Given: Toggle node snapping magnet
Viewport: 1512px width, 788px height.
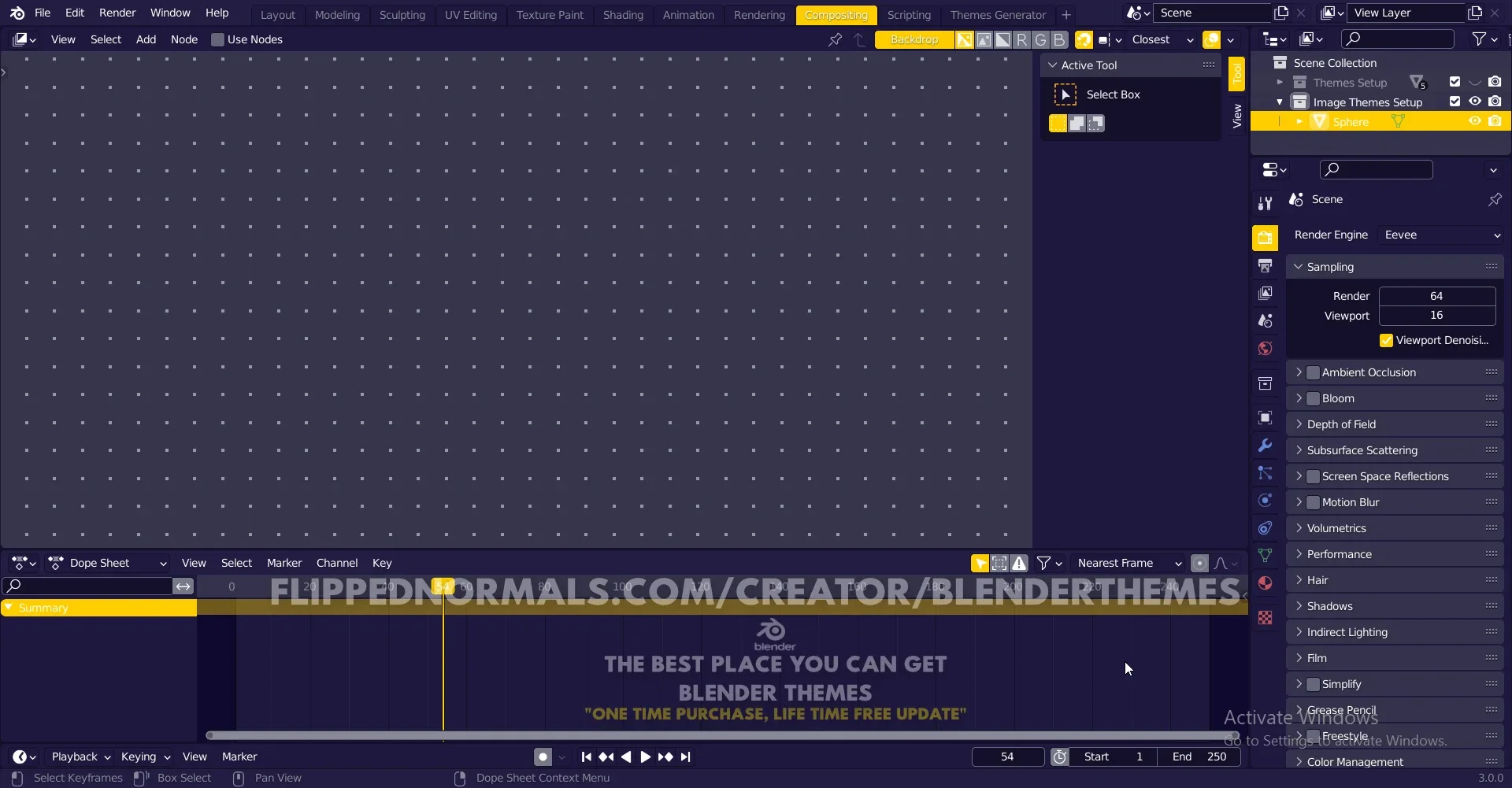Looking at the screenshot, I should pyautogui.click(x=1084, y=39).
